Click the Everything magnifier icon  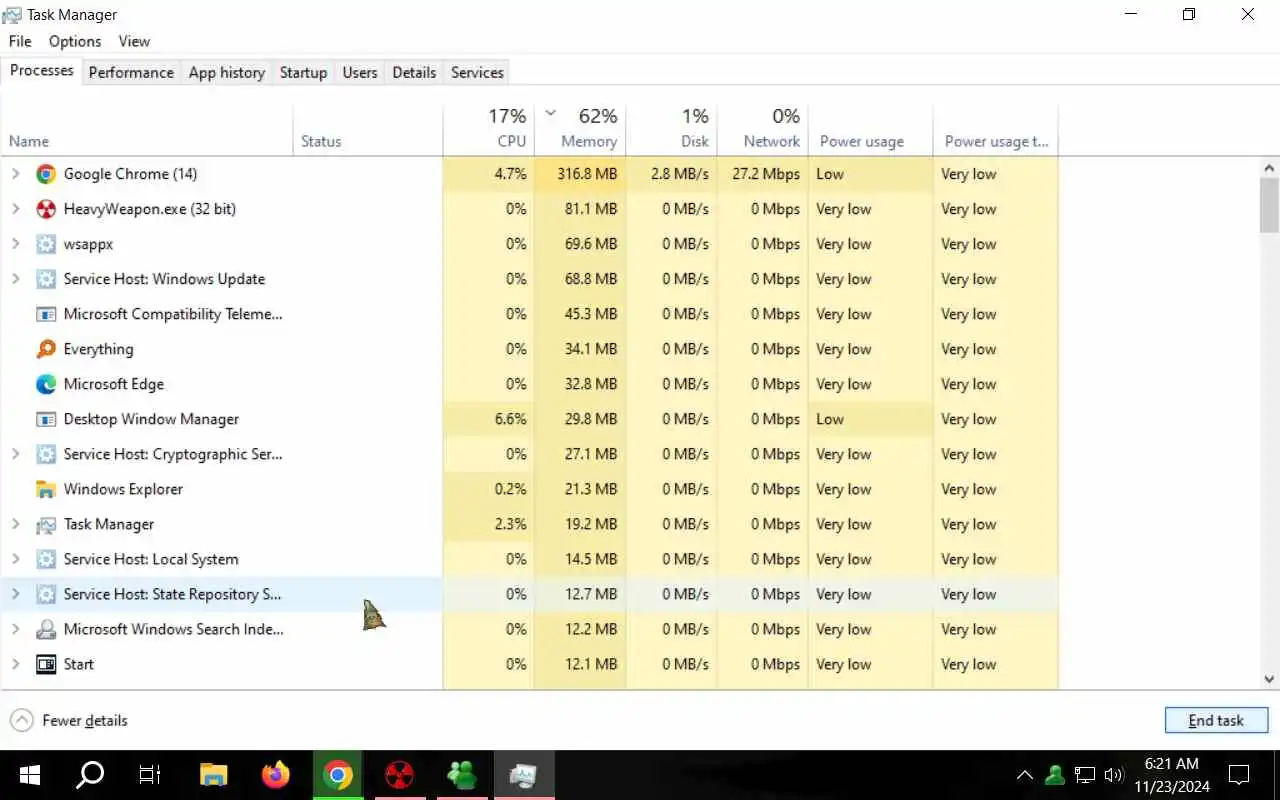(46, 349)
